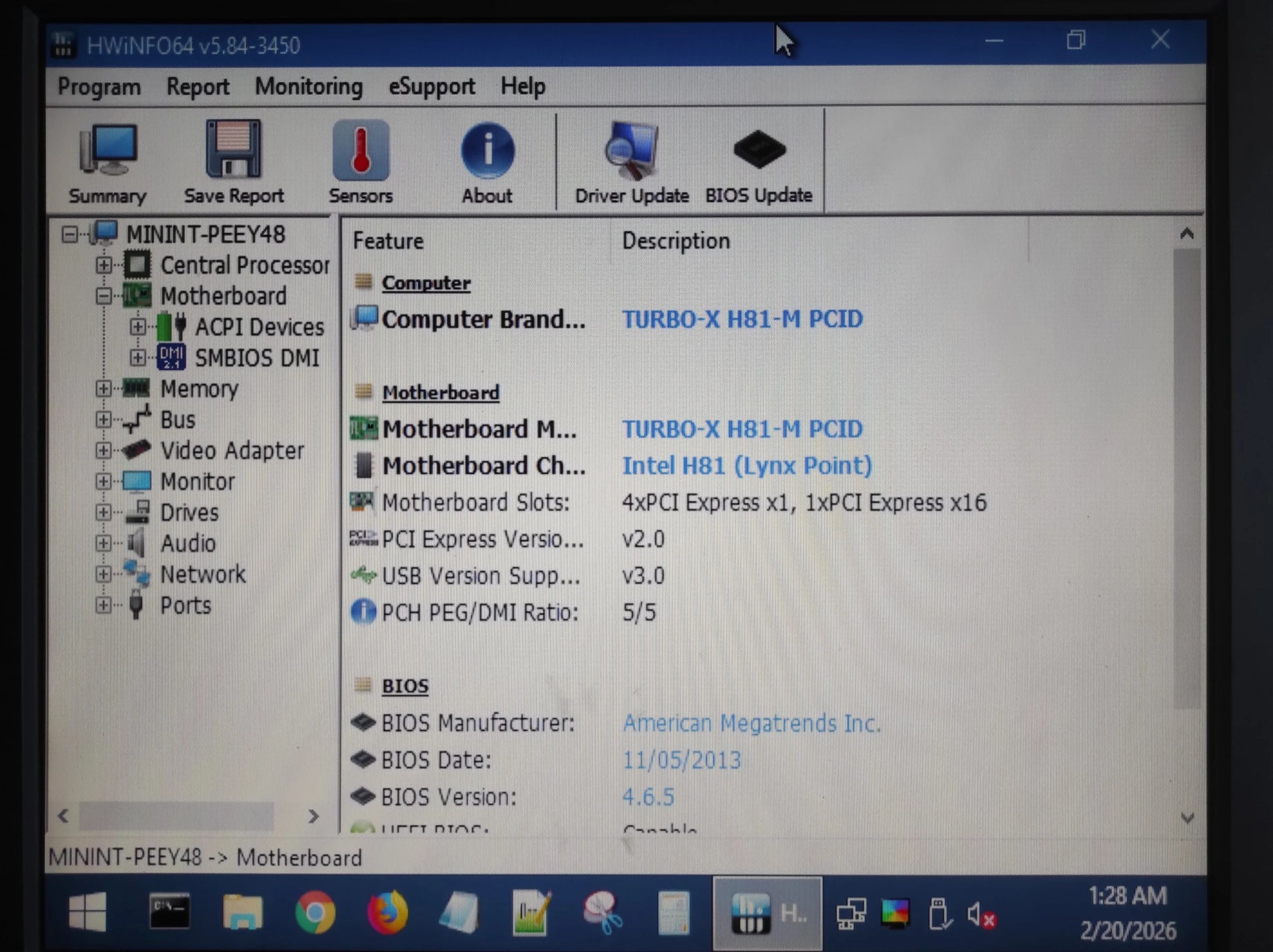Screen dimensions: 1273x952
Task: Click the TURBO-X H81-M PCID computer brand link
Action: 742,319
